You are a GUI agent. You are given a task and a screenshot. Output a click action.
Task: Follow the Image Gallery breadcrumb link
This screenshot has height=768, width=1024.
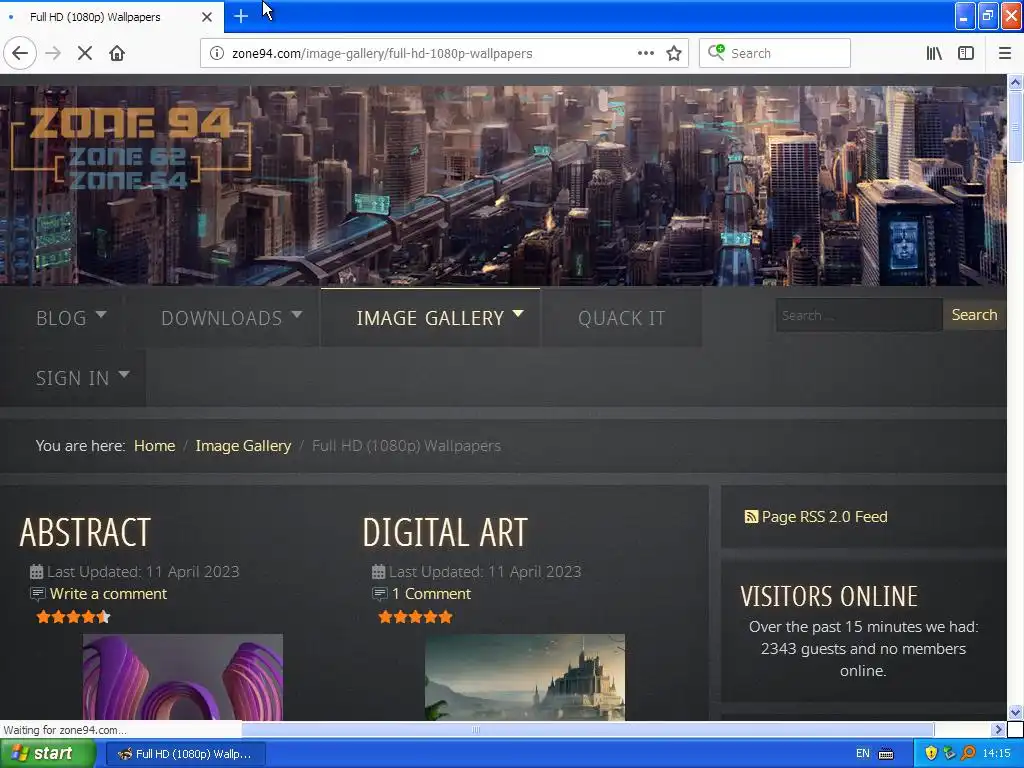click(243, 445)
